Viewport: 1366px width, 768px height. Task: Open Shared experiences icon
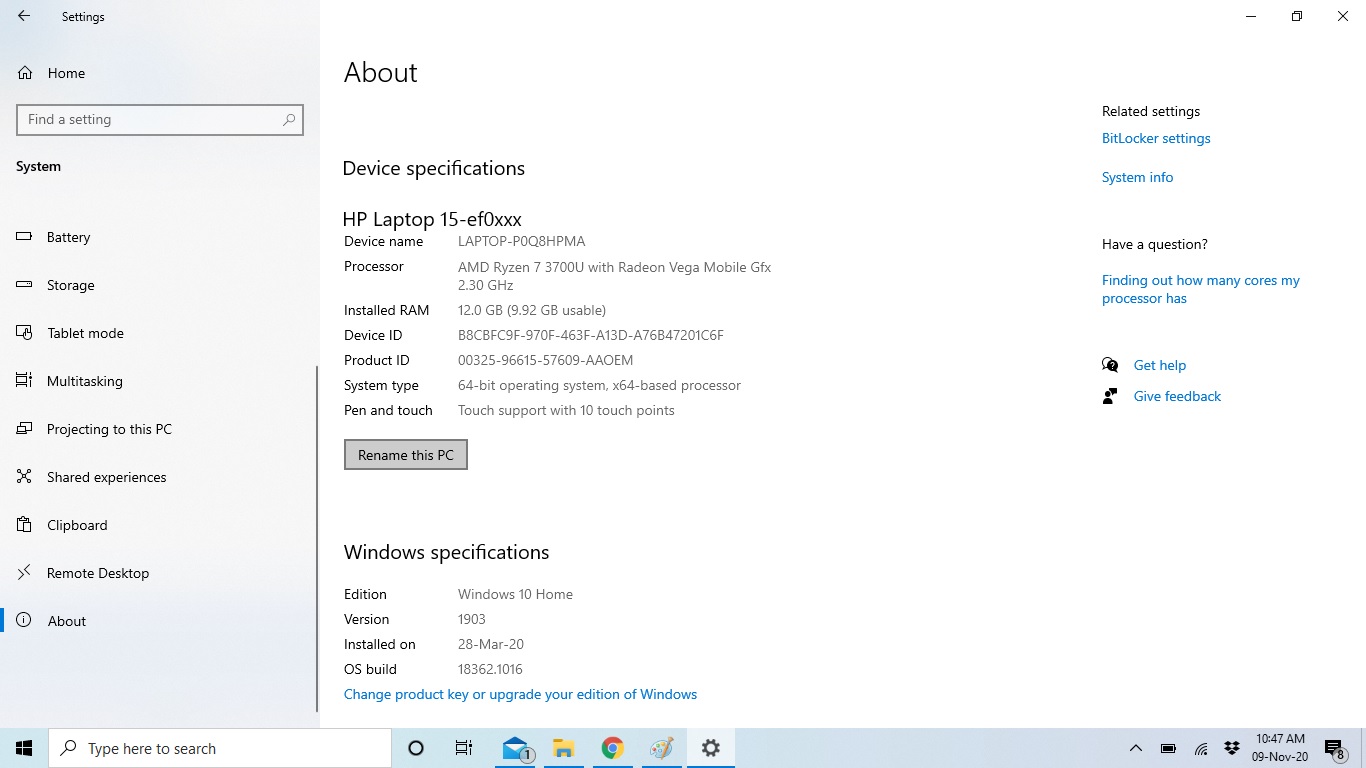tap(25, 477)
